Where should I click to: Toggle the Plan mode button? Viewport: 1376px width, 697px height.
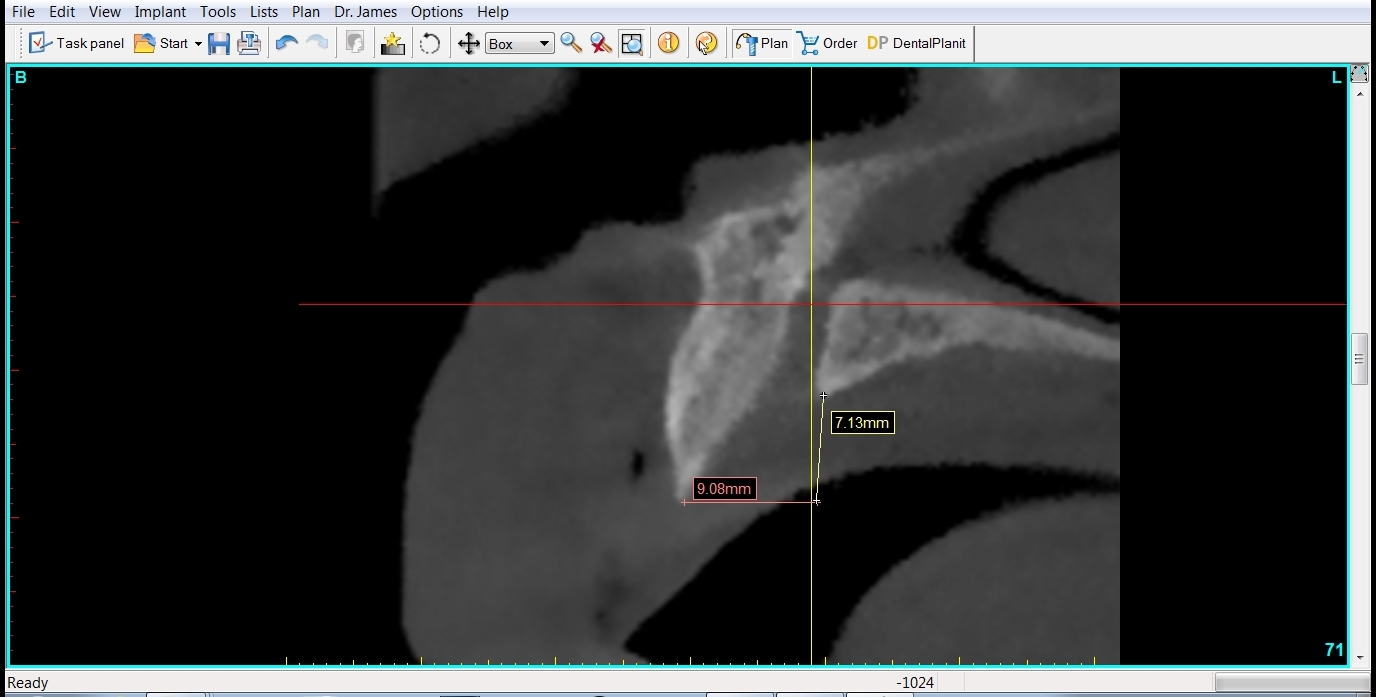pyautogui.click(x=762, y=43)
